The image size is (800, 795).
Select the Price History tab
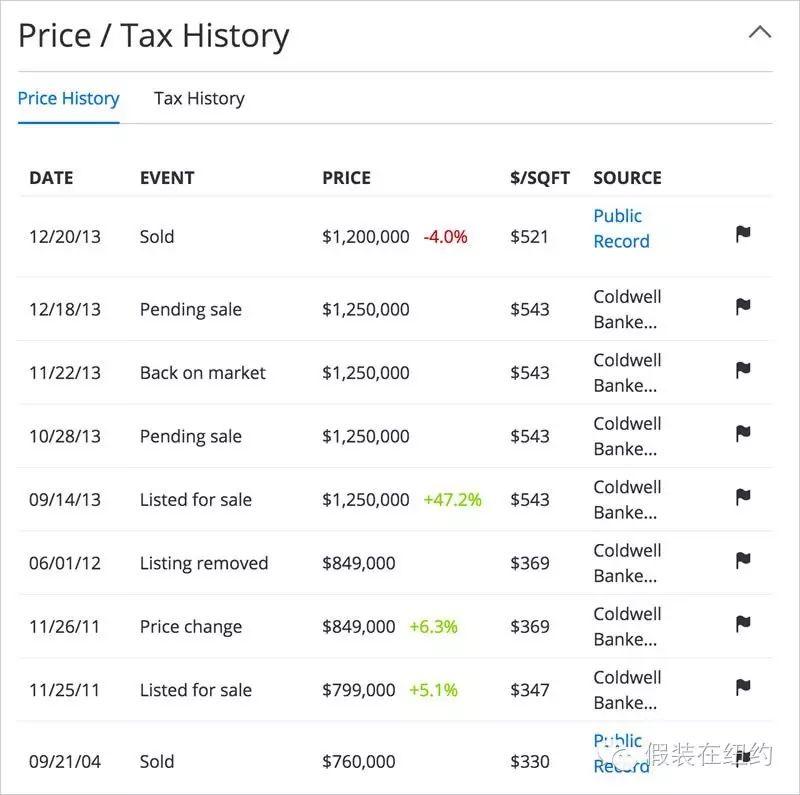click(x=68, y=98)
